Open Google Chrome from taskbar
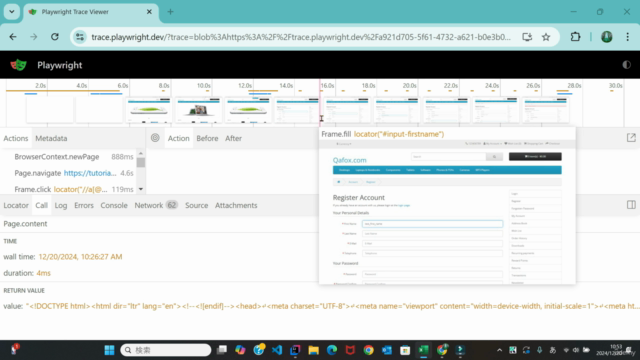The width and height of the screenshot is (640, 360). pos(369,350)
